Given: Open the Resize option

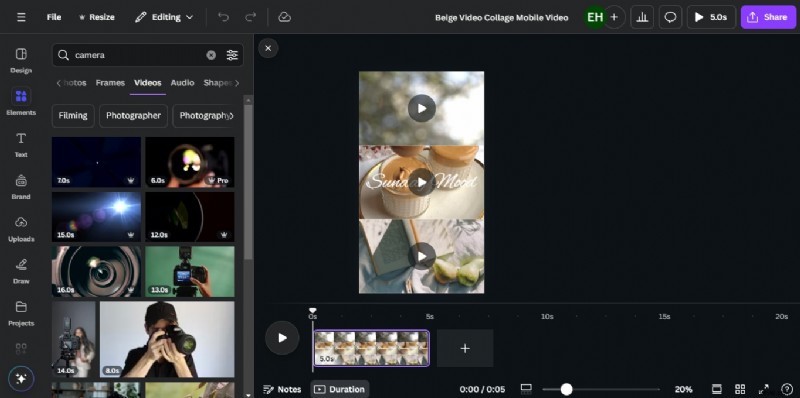Looking at the screenshot, I should 96,17.
